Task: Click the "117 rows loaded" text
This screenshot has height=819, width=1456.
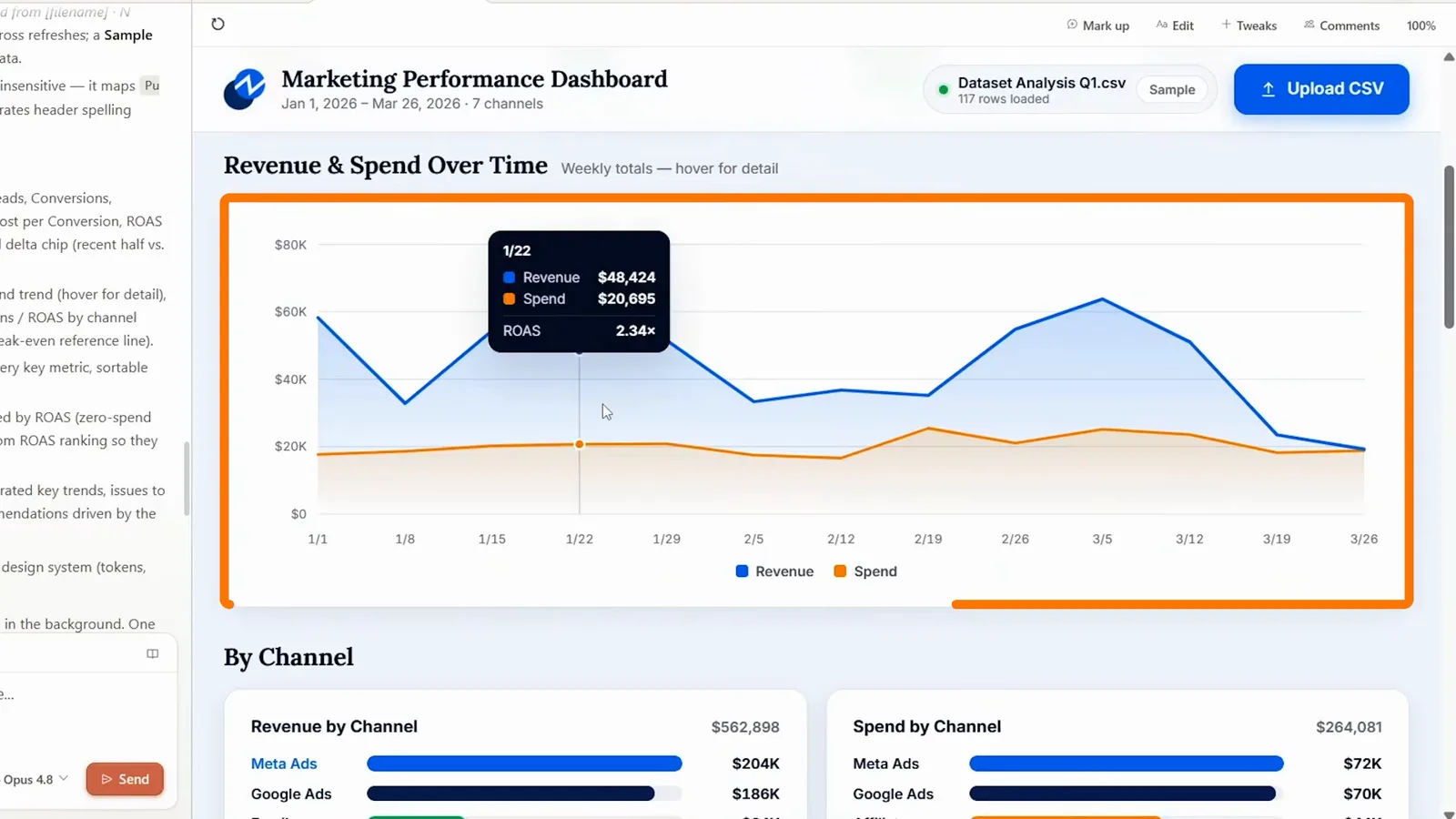Action: click(1003, 99)
